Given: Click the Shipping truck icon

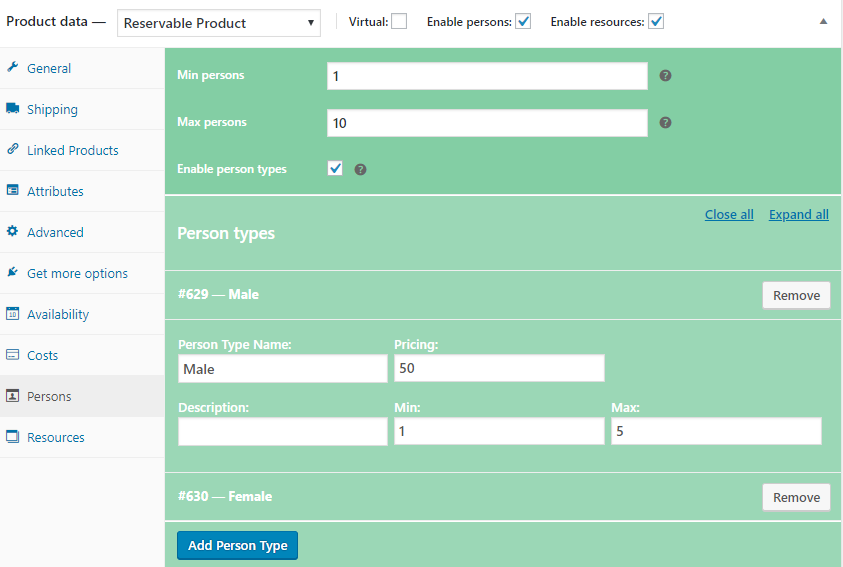Looking at the screenshot, I should [13, 109].
